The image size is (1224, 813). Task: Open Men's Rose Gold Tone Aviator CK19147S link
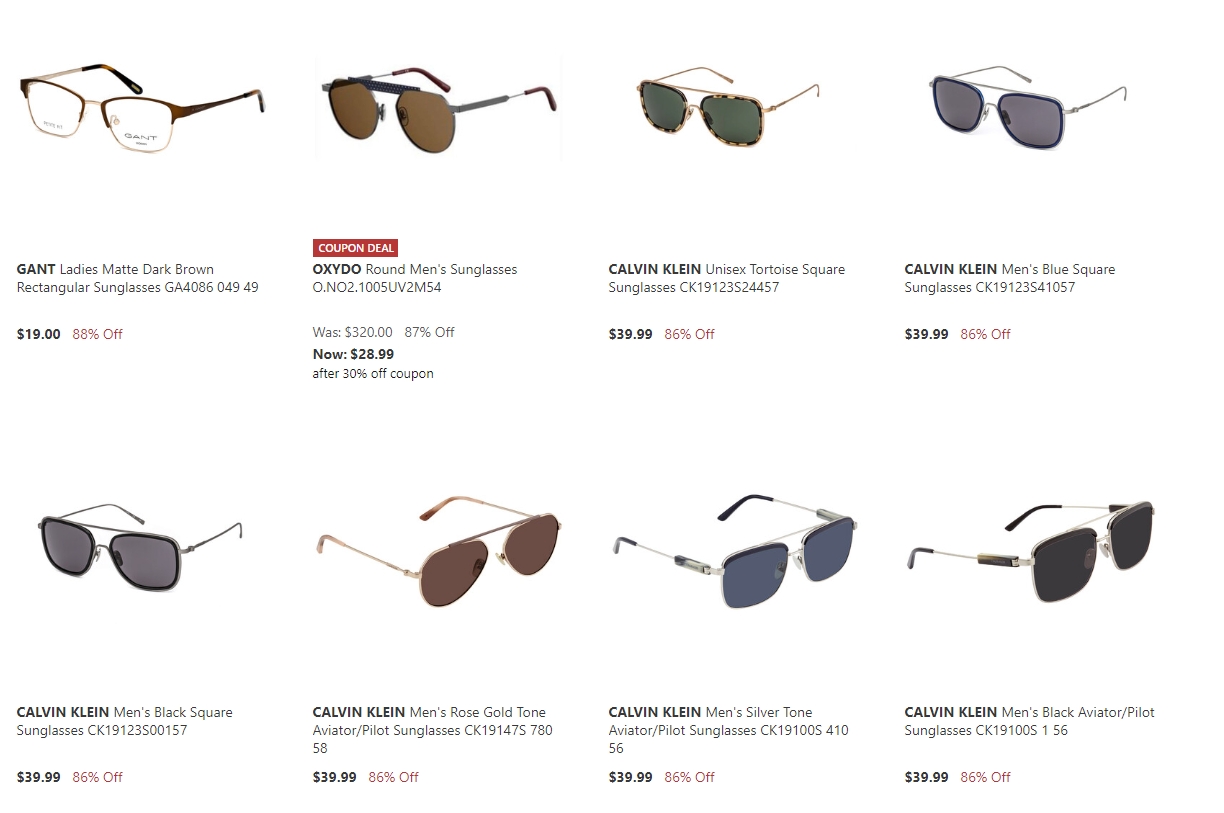click(433, 730)
